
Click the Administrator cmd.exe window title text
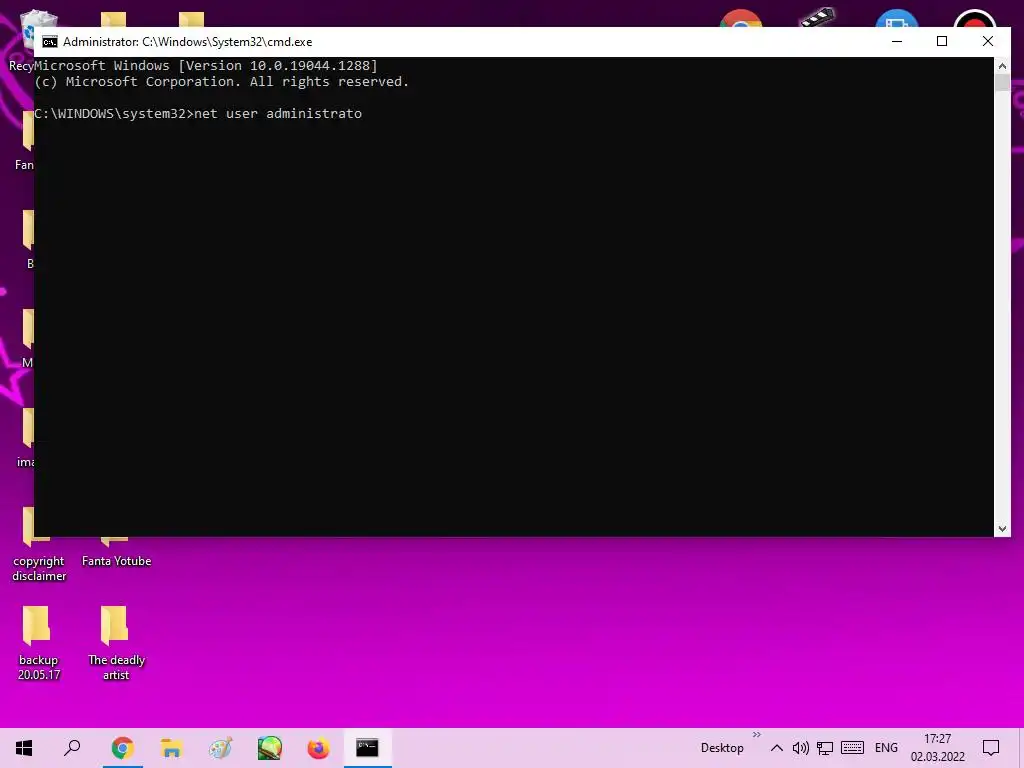187,42
